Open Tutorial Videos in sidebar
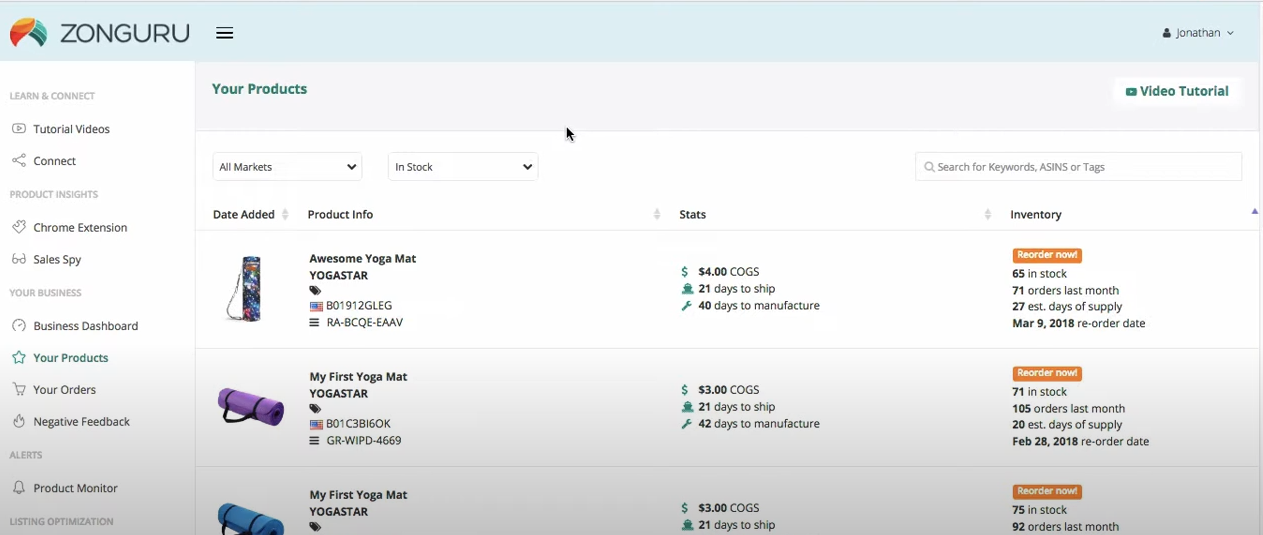This screenshot has width=1263, height=535. (x=71, y=129)
